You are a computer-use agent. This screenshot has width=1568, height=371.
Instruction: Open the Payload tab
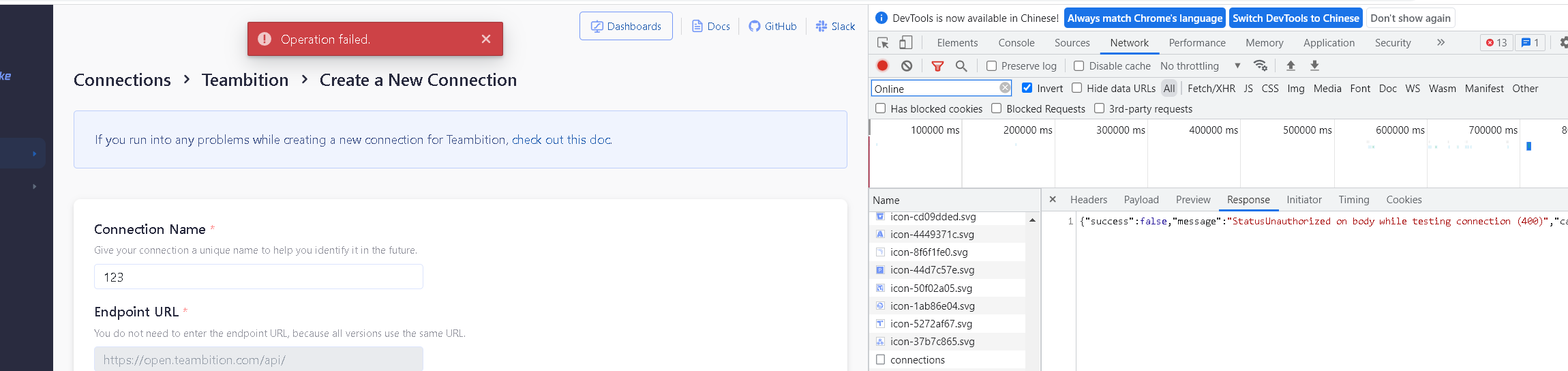[1141, 200]
